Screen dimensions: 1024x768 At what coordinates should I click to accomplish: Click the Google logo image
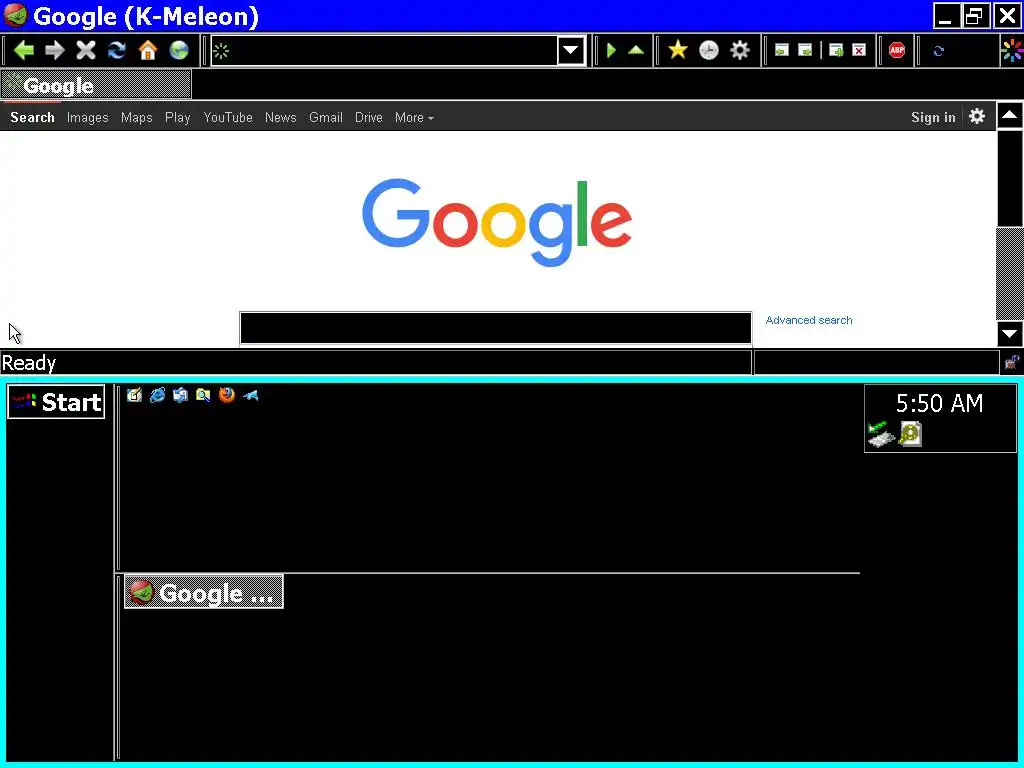point(496,222)
